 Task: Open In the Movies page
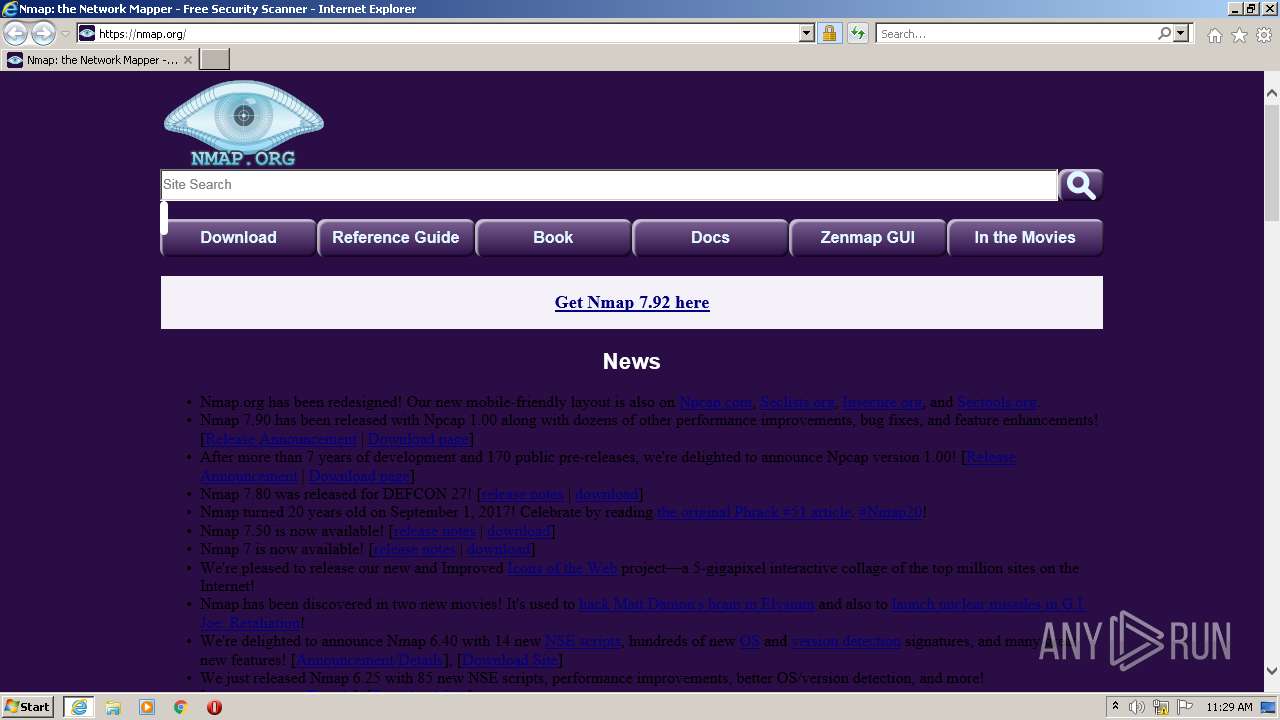click(1025, 238)
